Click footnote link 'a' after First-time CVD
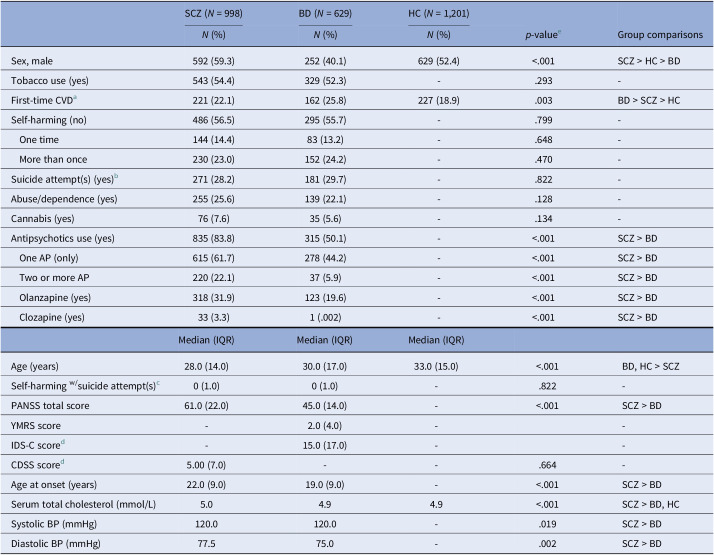 point(75,97)
